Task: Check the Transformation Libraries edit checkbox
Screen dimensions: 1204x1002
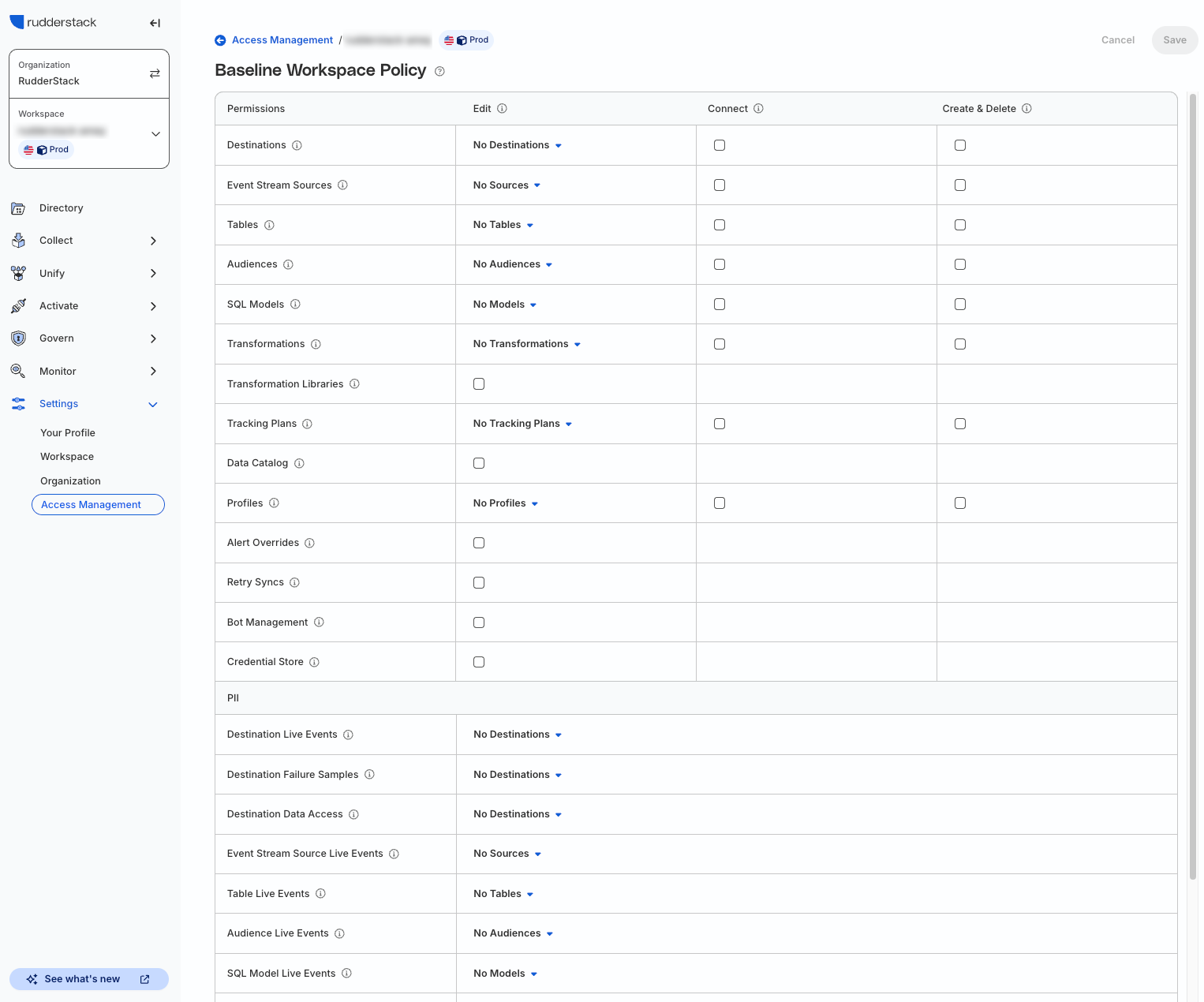Action: (x=479, y=384)
